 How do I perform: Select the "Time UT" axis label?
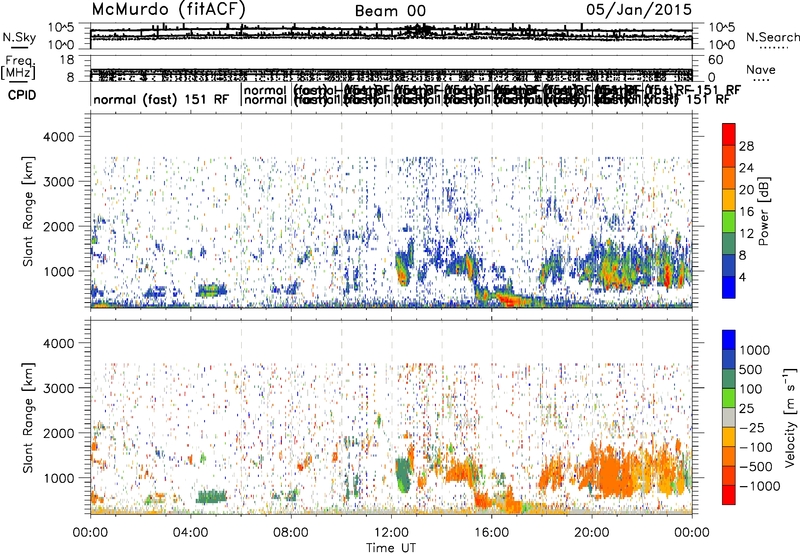[x=391, y=548]
